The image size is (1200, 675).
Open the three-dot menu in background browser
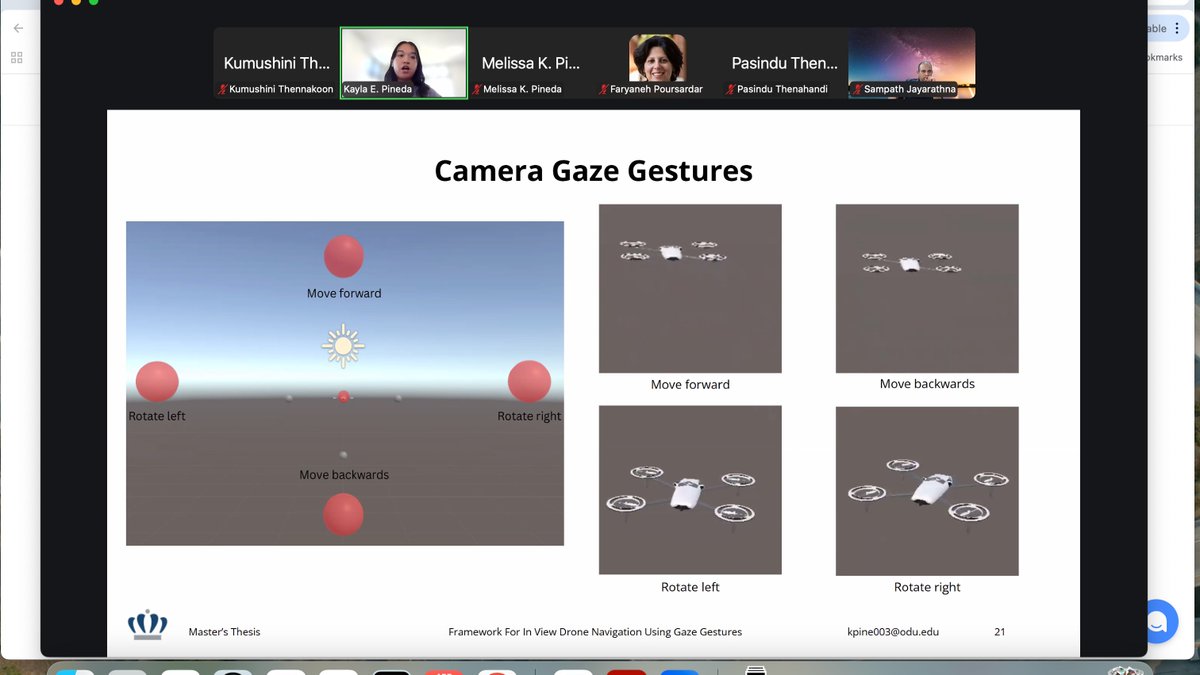(x=1178, y=29)
